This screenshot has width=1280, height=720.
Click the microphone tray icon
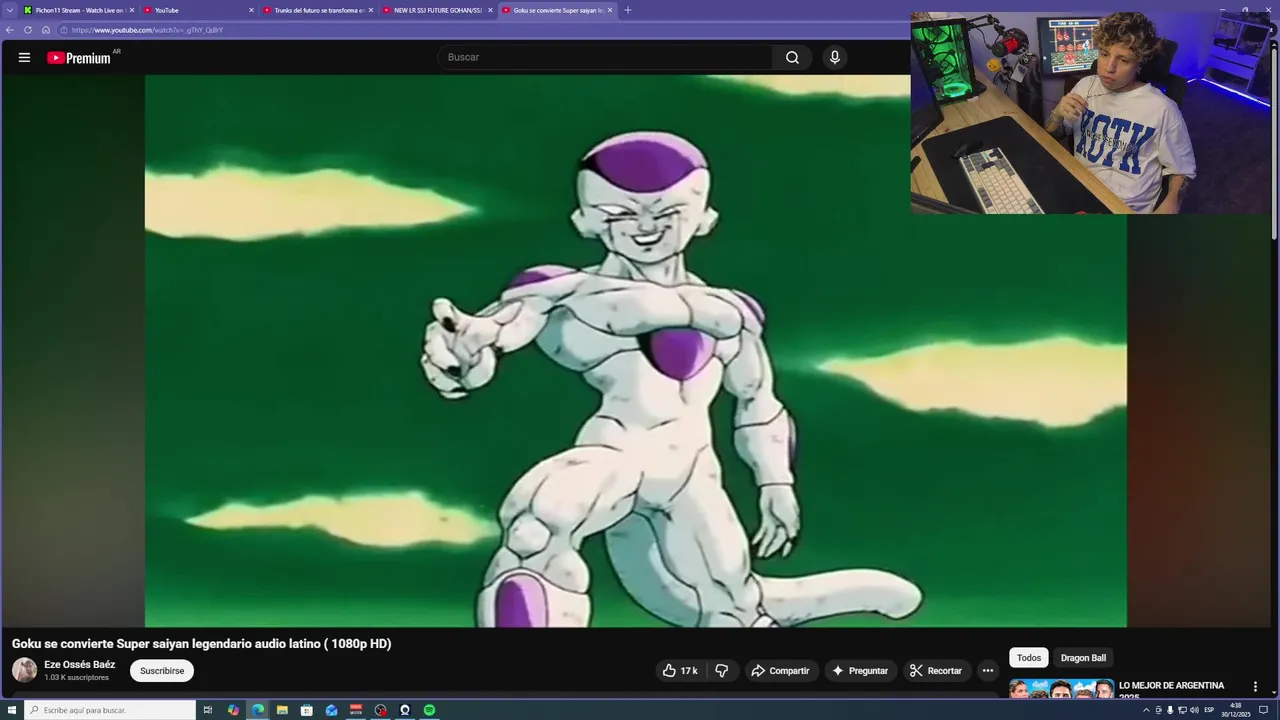click(1170, 710)
